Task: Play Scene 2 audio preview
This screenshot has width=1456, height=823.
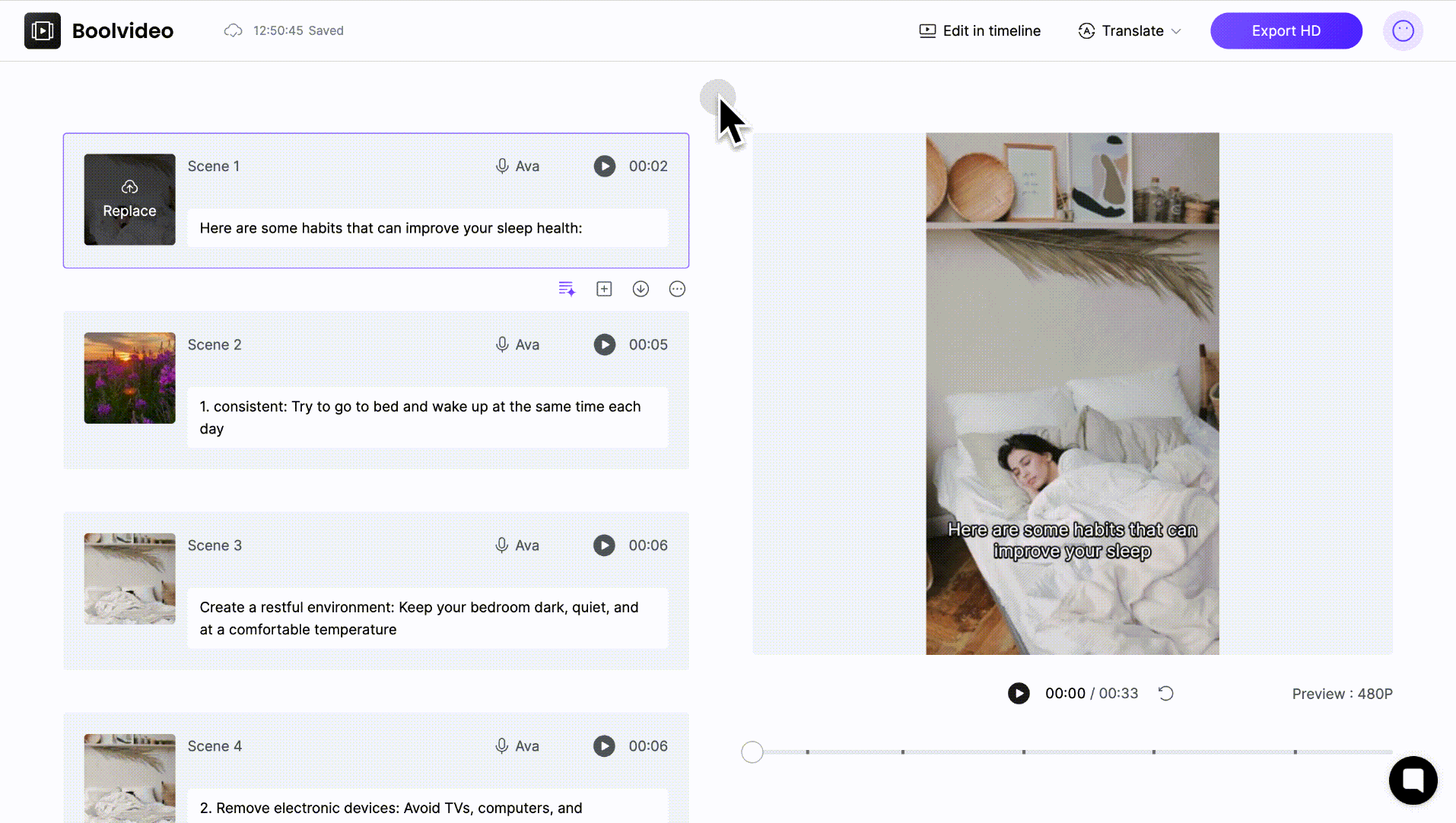Action: (x=605, y=345)
